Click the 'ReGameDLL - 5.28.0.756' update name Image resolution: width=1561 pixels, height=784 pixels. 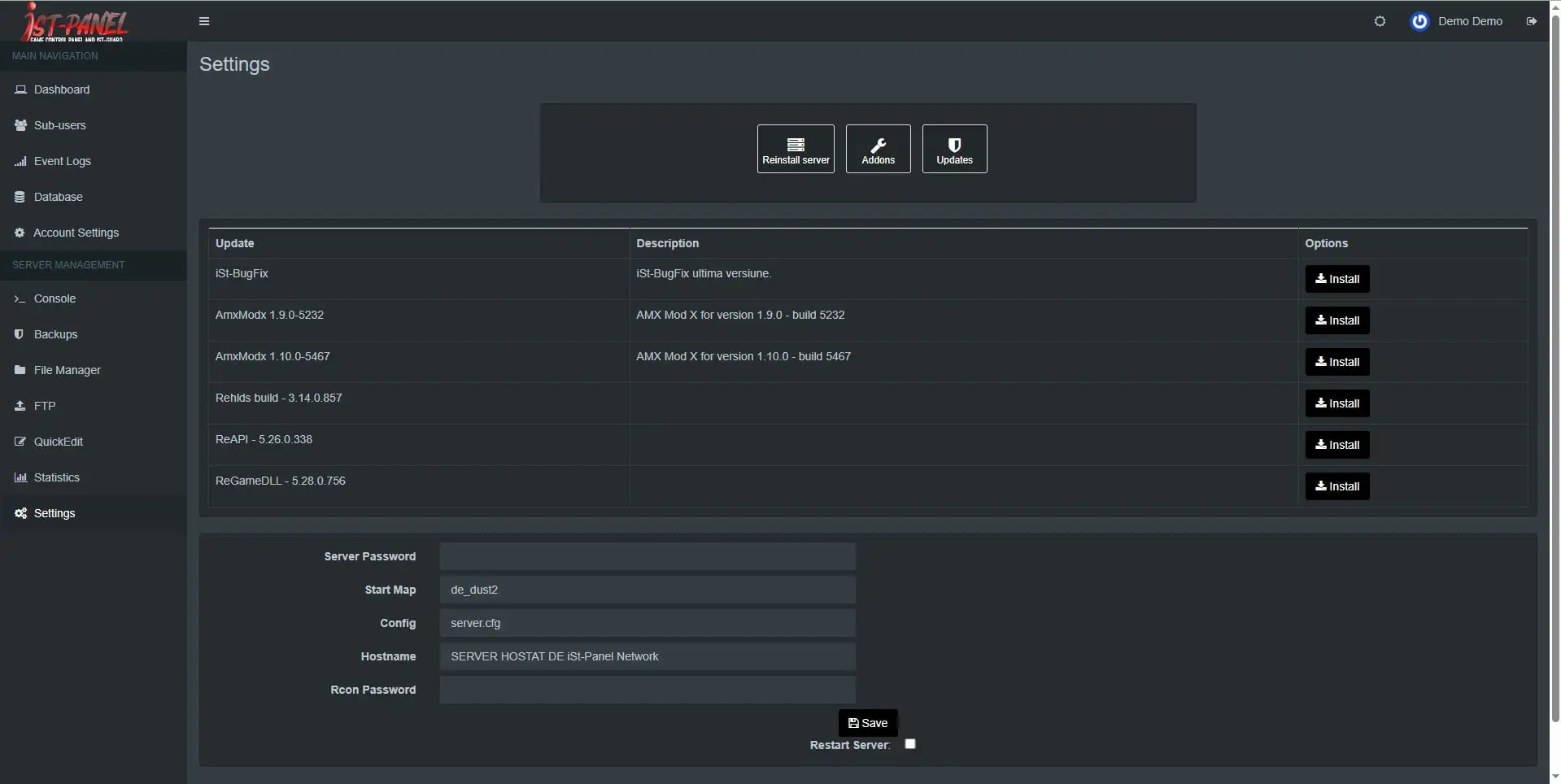pyautogui.click(x=281, y=481)
